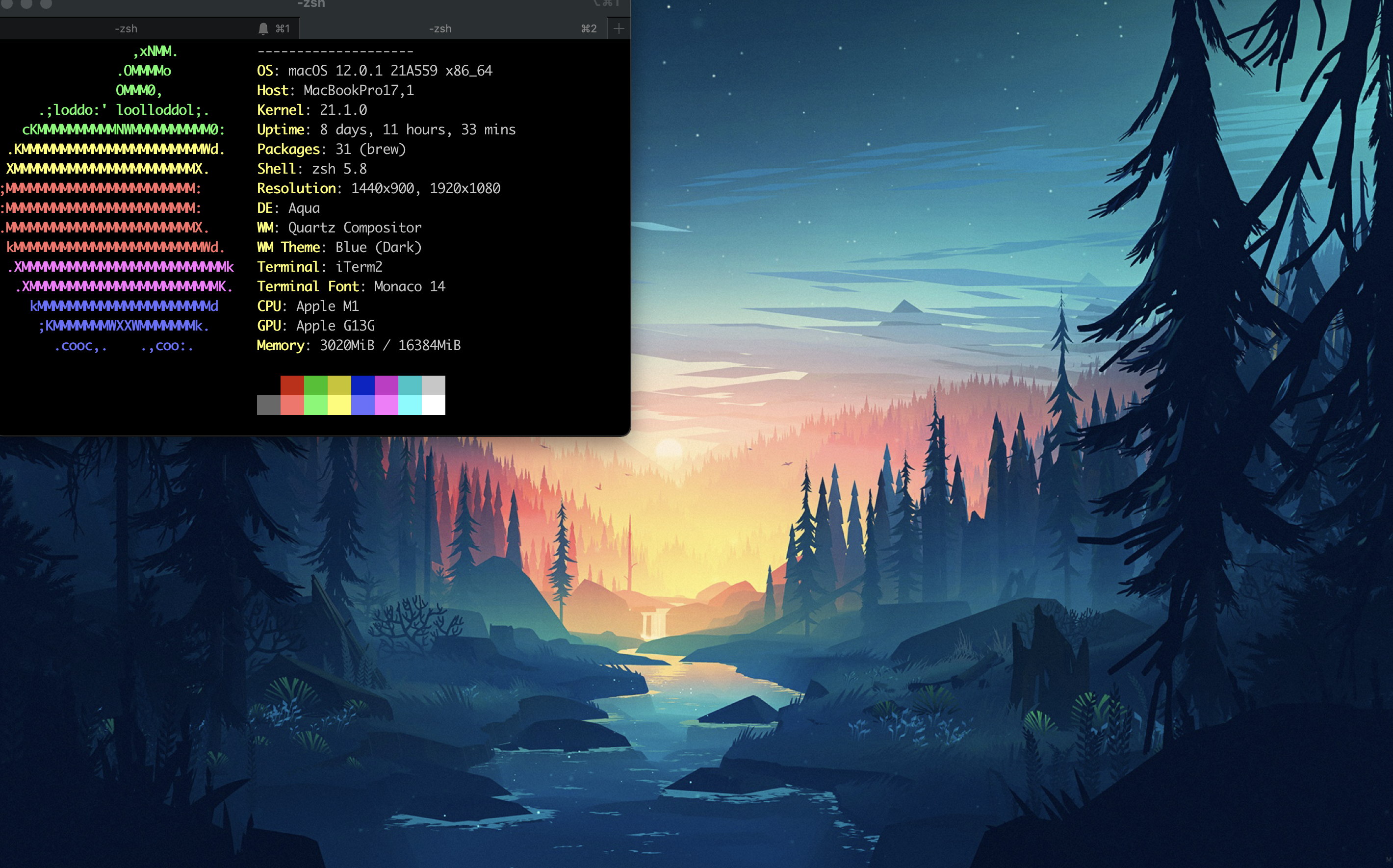Open a new tab with the plus button
This screenshot has height=868, width=1393.
click(619, 28)
